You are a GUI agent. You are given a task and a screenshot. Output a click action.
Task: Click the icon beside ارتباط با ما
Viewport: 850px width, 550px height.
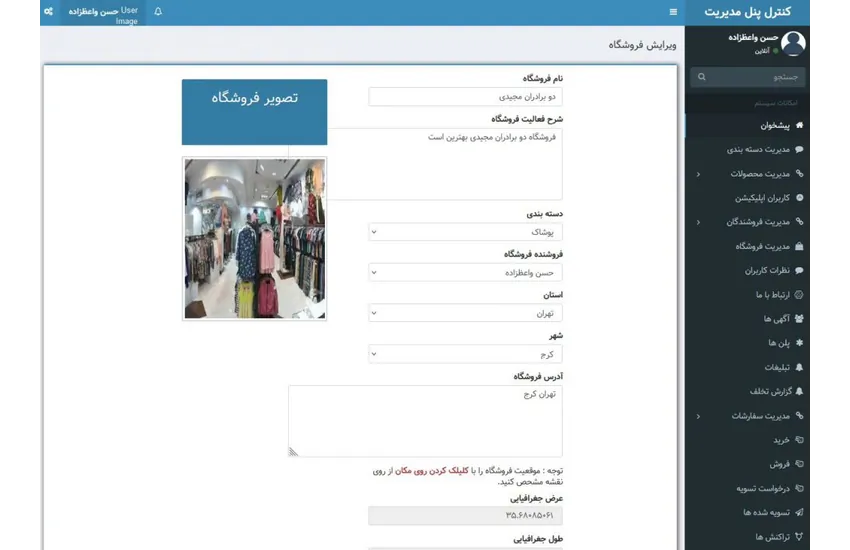click(x=799, y=295)
